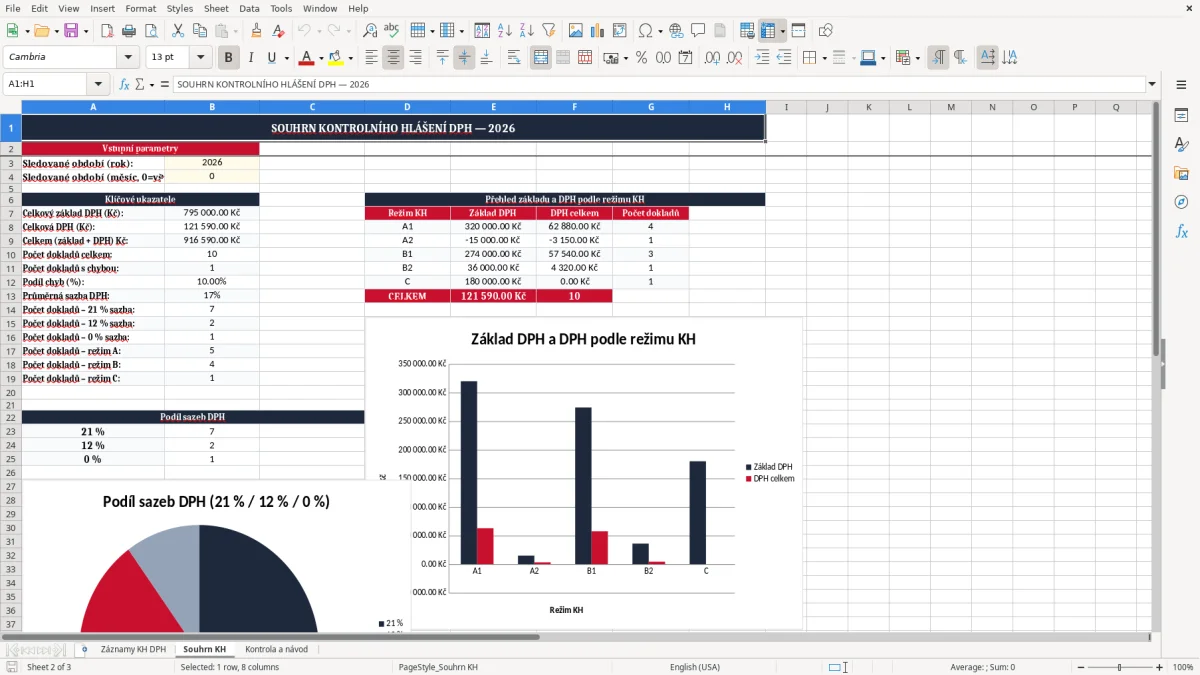This screenshot has height=675, width=1200.
Task: Toggle underline formatting
Action: click(272, 58)
